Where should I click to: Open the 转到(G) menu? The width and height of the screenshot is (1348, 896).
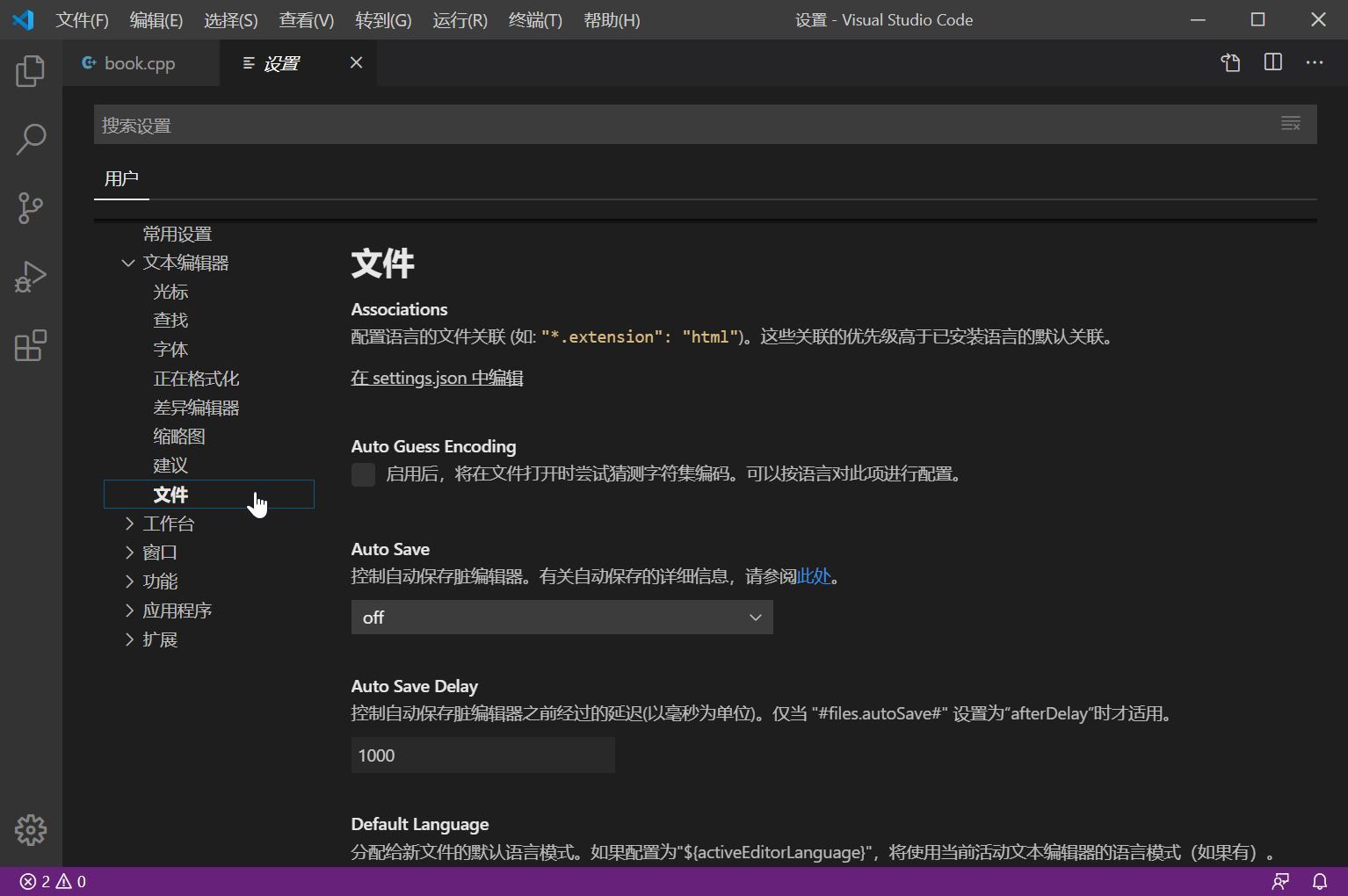[383, 20]
